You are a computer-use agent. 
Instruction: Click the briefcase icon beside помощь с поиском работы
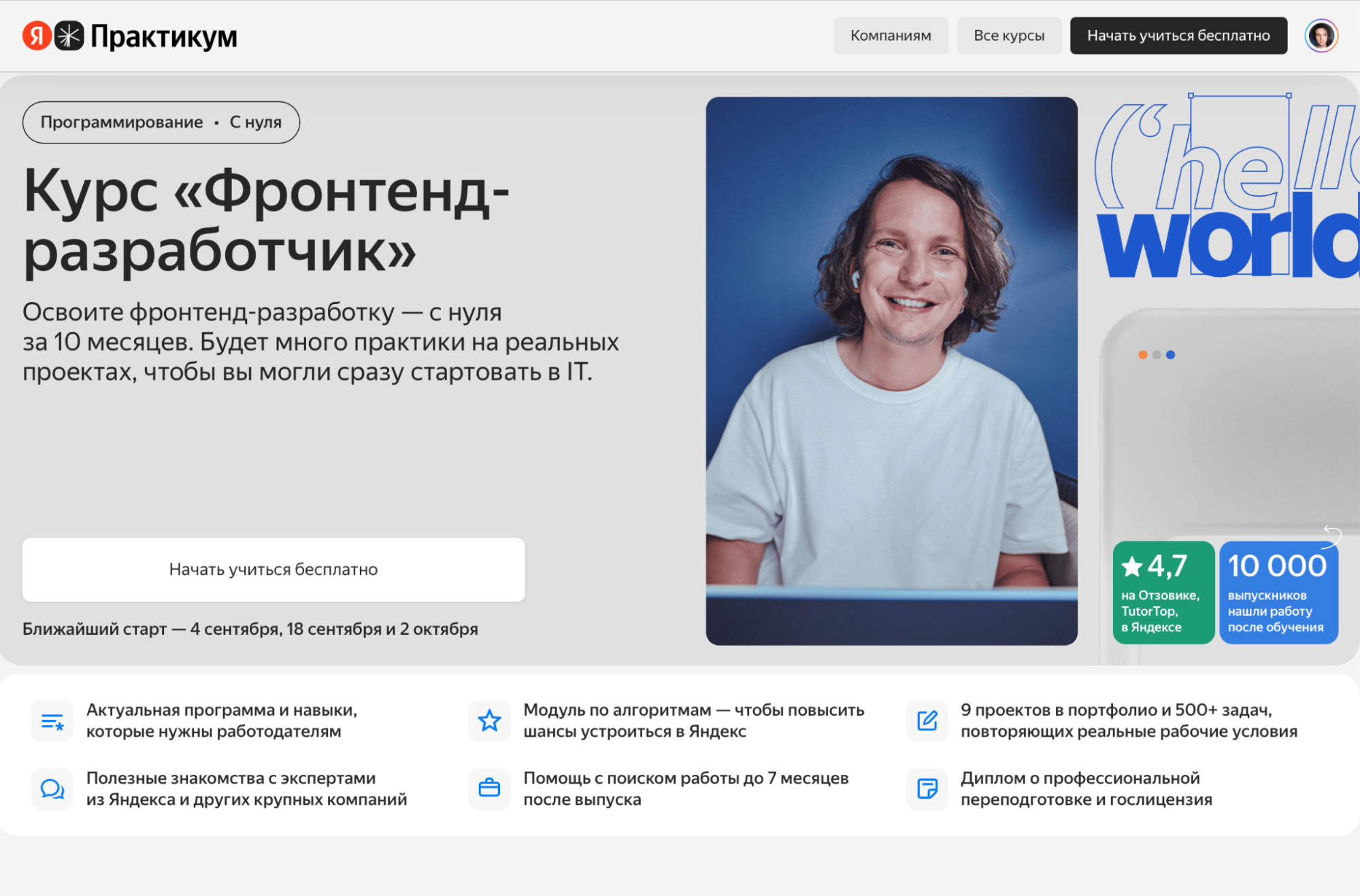click(489, 789)
